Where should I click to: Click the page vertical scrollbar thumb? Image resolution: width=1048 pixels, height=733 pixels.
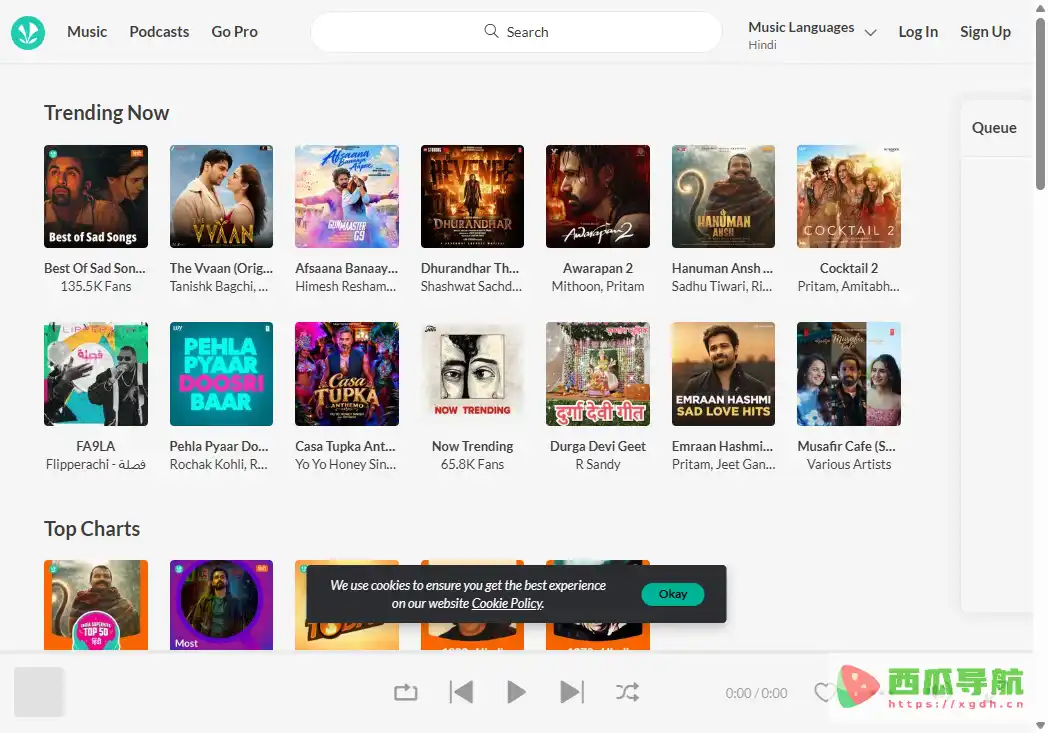tap(1040, 104)
